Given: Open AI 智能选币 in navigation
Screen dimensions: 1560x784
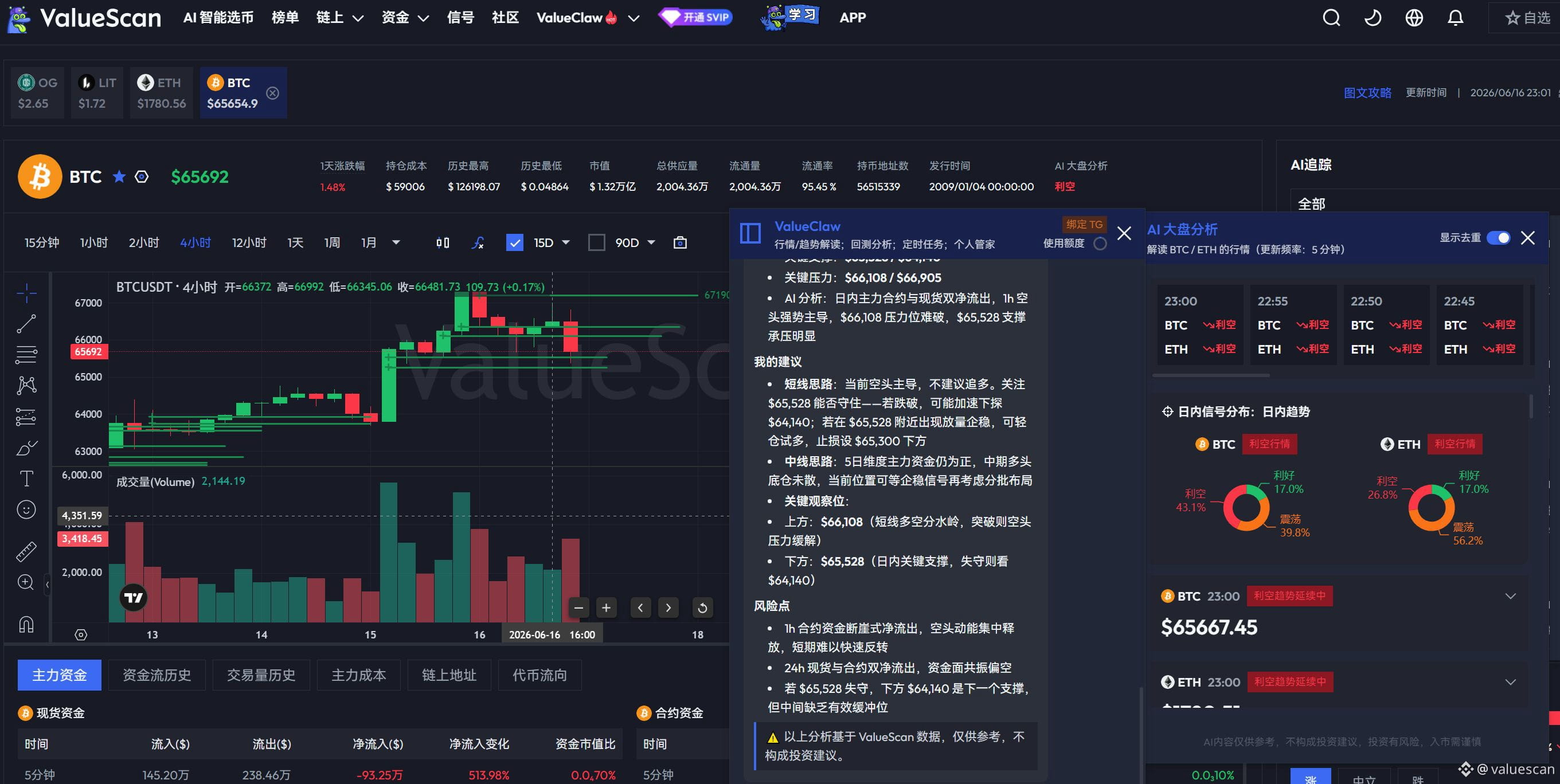Looking at the screenshot, I should (218, 18).
